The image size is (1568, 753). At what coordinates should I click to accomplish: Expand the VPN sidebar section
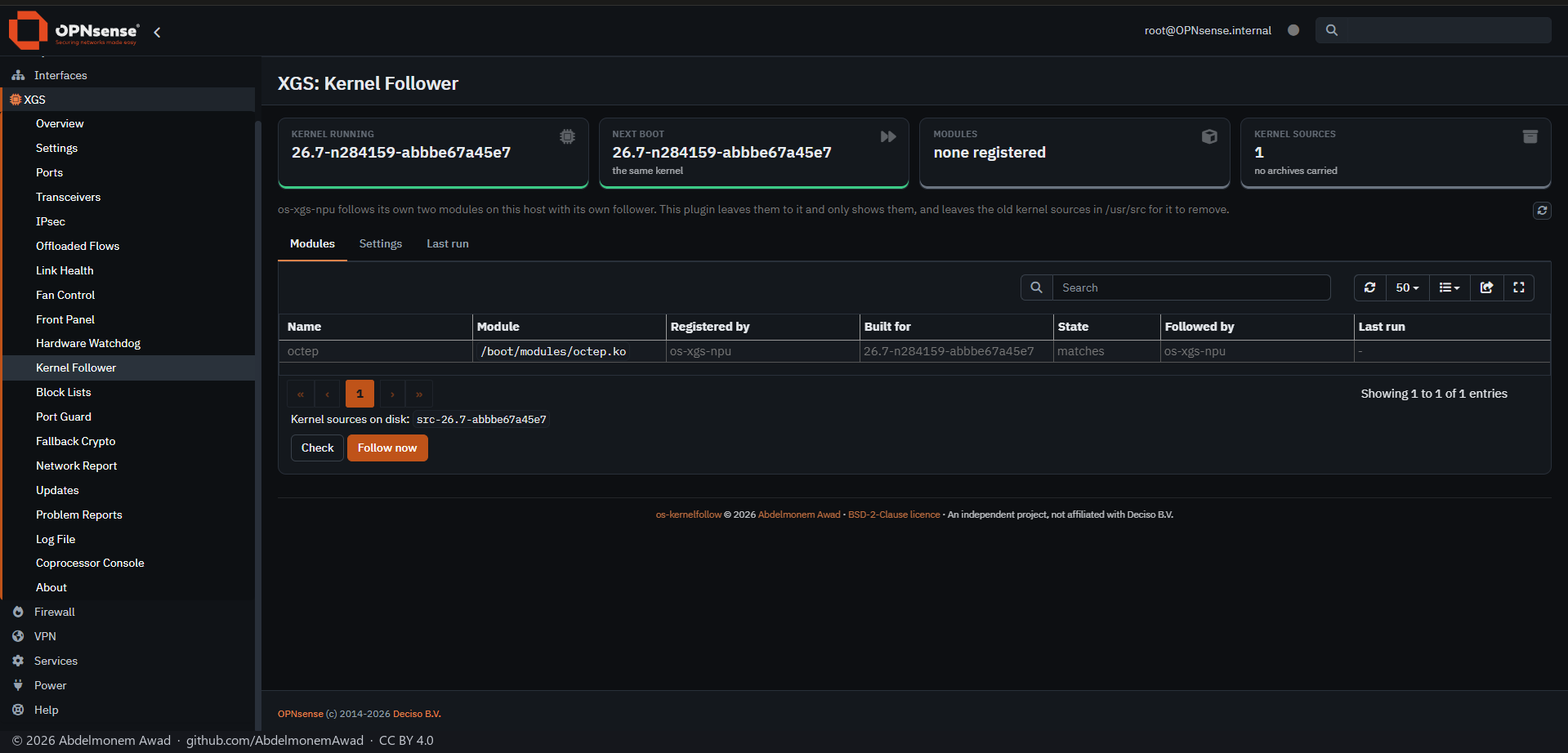tap(128, 636)
